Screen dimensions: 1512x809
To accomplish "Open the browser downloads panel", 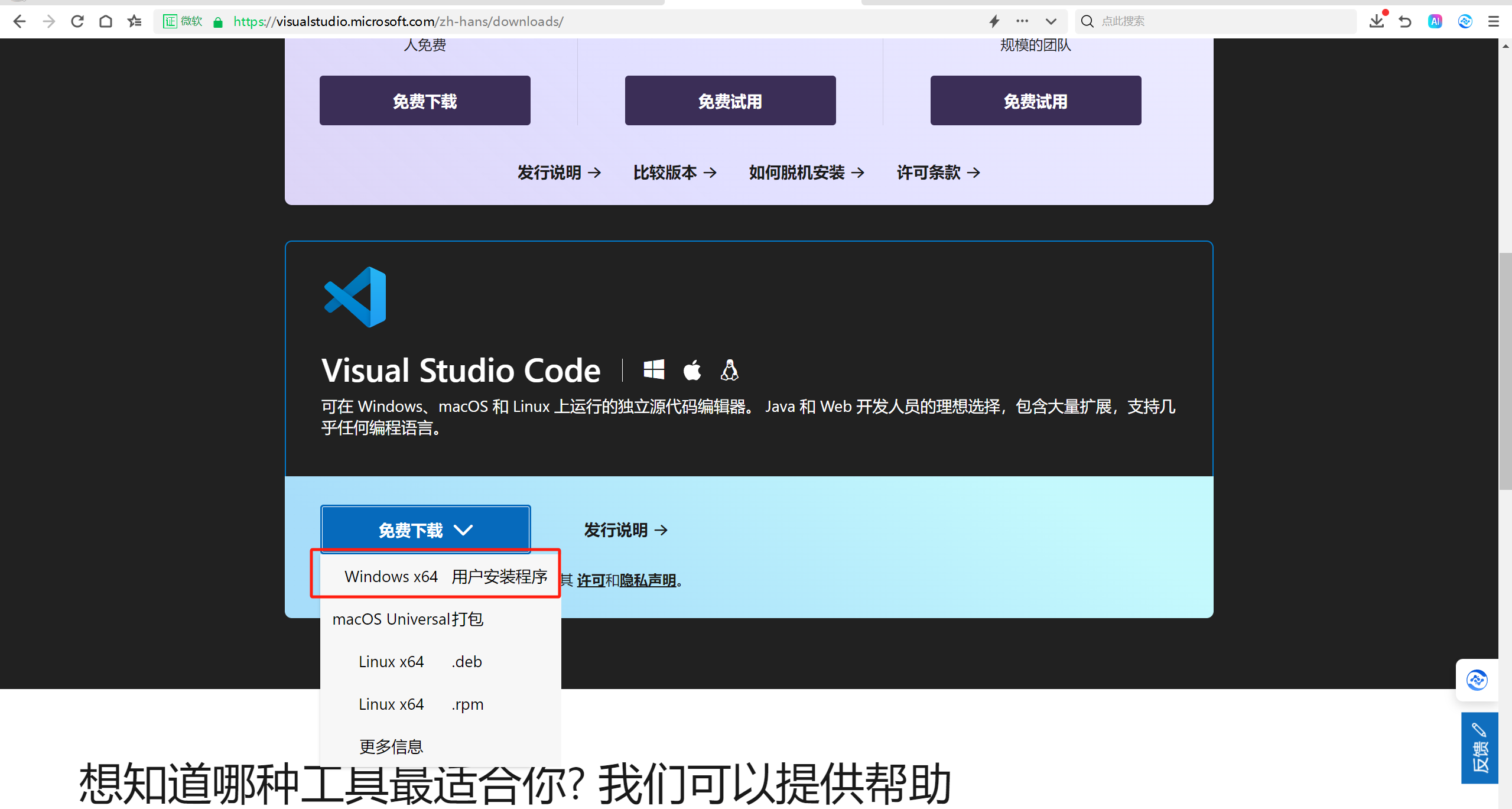I will [x=1377, y=21].
